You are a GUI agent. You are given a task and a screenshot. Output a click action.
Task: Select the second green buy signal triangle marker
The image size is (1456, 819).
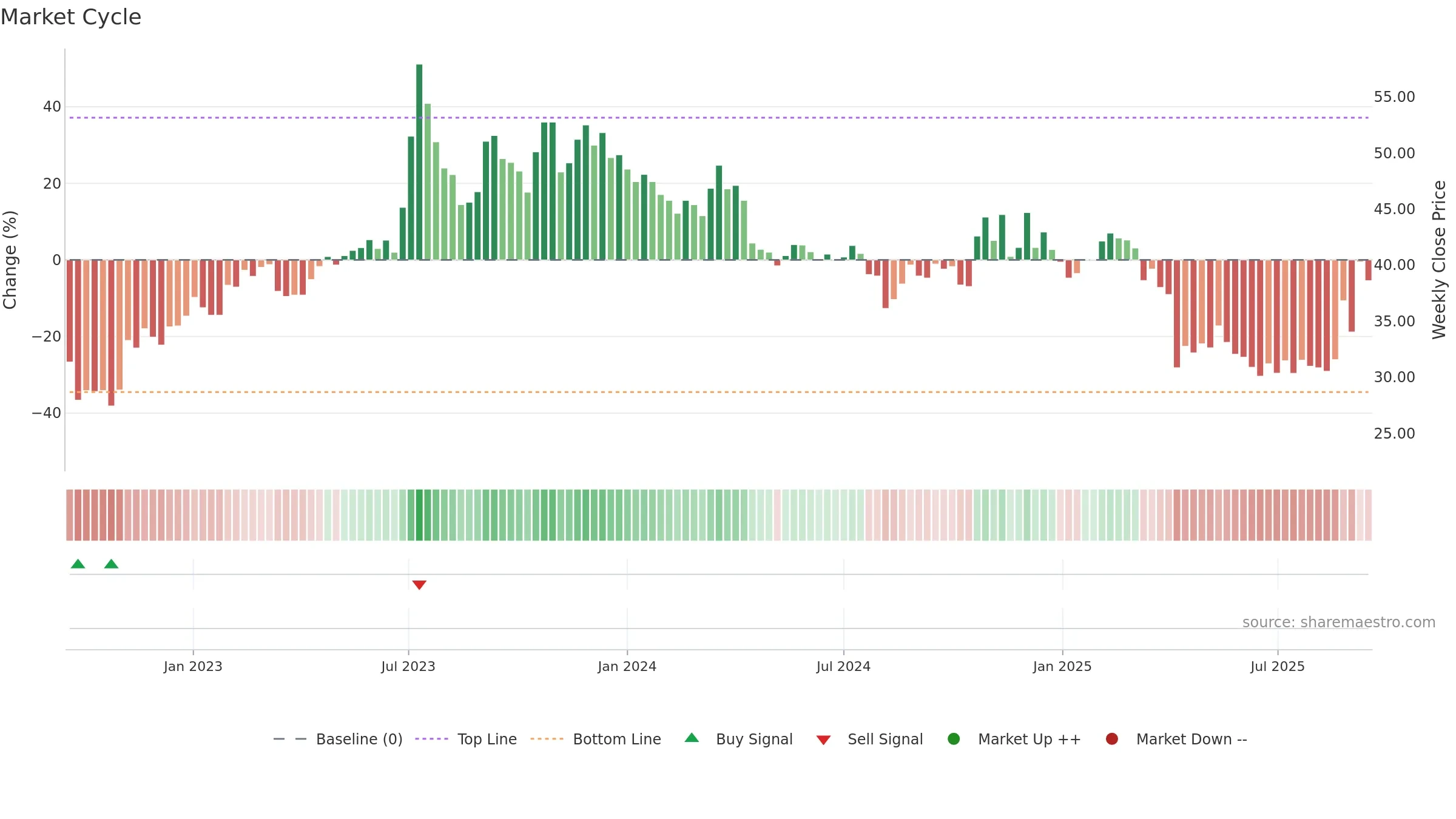pyautogui.click(x=111, y=564)
